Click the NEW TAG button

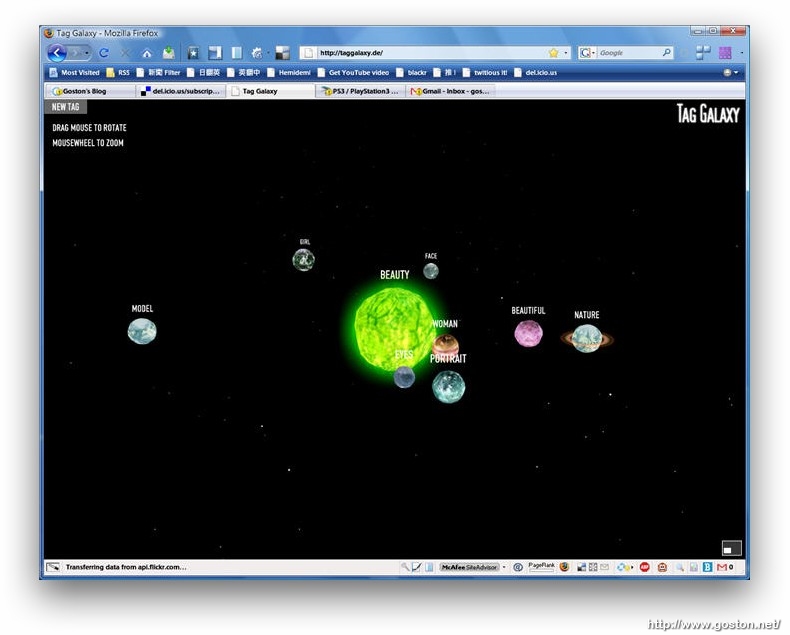(66, 107)
